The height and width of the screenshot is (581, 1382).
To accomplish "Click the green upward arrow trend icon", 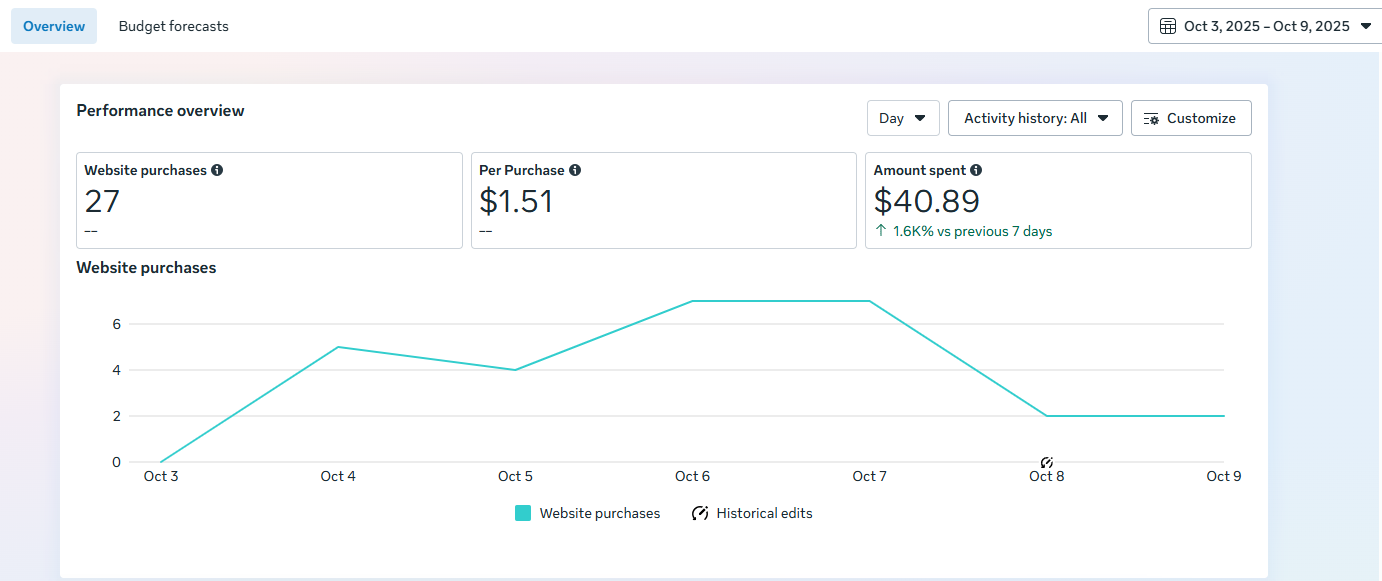I will (x=881, y=231).
